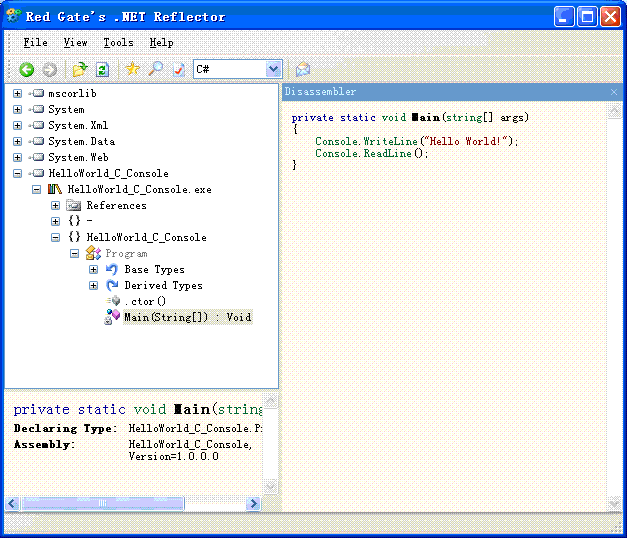Screen dimensions: 627x538
Task: Open the View menu
Action: pyautogui.click(x=76, y=42)
